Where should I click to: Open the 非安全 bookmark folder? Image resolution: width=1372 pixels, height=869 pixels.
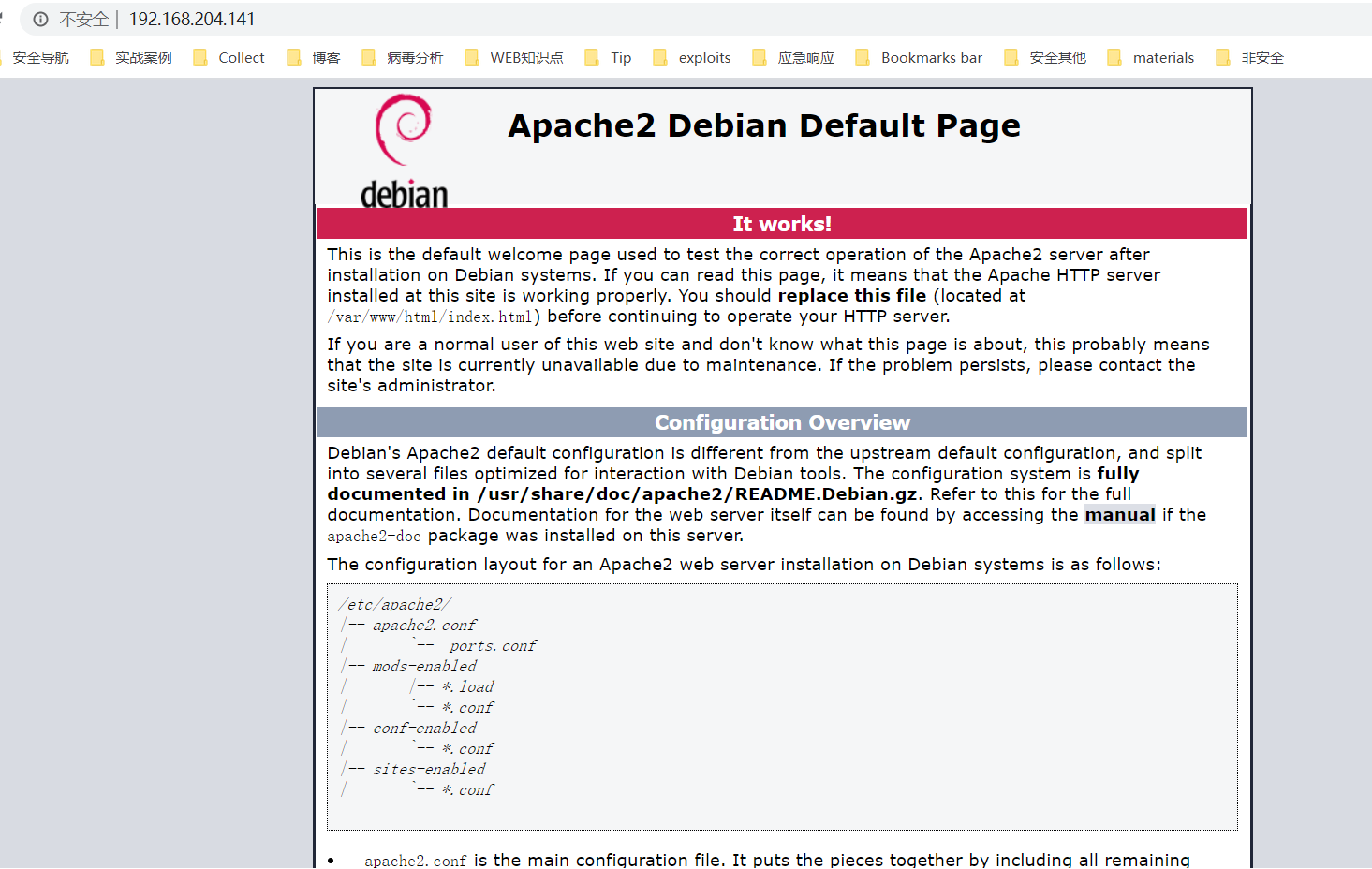[1250, 57]
